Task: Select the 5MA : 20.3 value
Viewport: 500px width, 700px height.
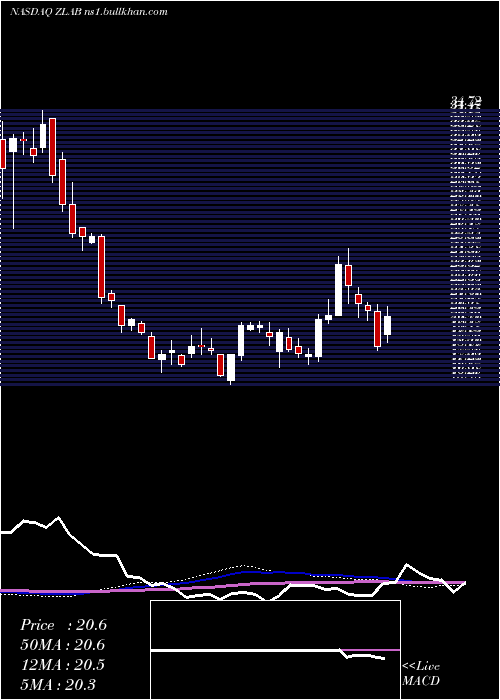Action: click(x=57, y=684)
